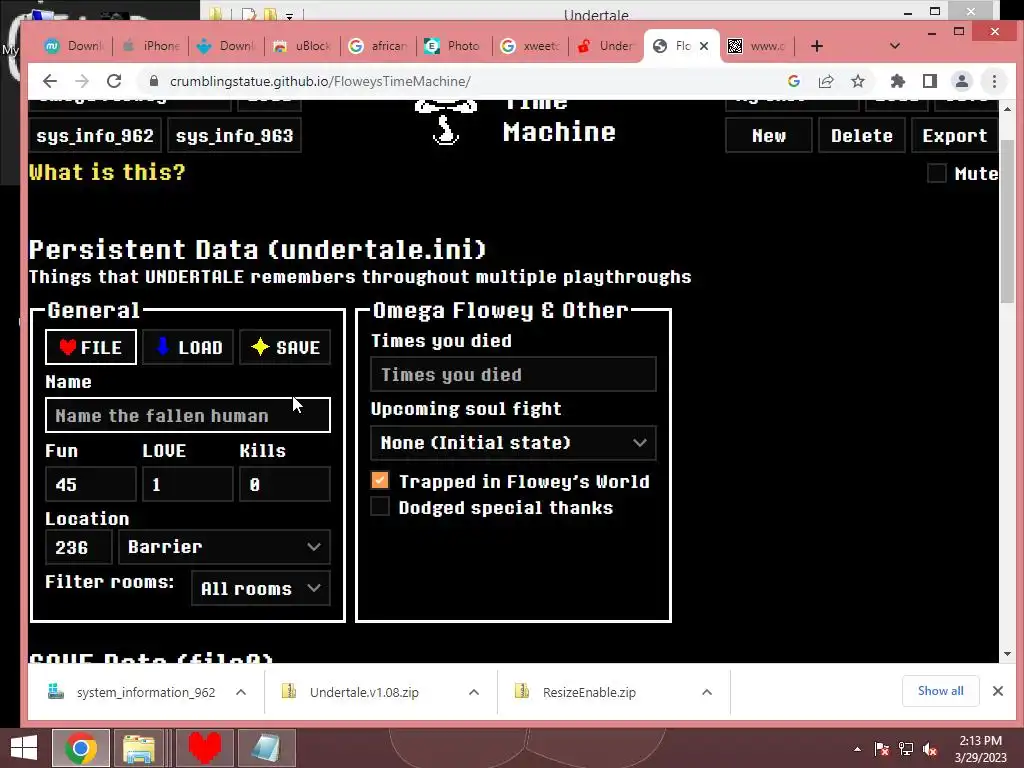Click the SAVE button with yellow star
Viewport: 1024px width, 768px height.
coord(285,347)
